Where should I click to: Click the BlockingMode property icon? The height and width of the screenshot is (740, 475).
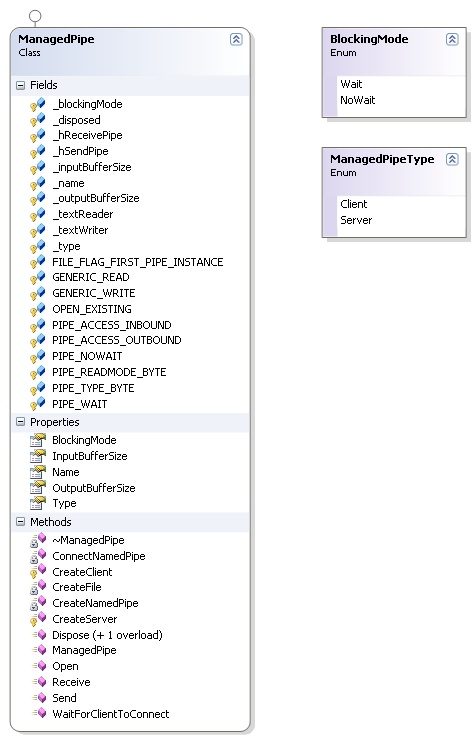pyautogui.click(x=38, y=440)
